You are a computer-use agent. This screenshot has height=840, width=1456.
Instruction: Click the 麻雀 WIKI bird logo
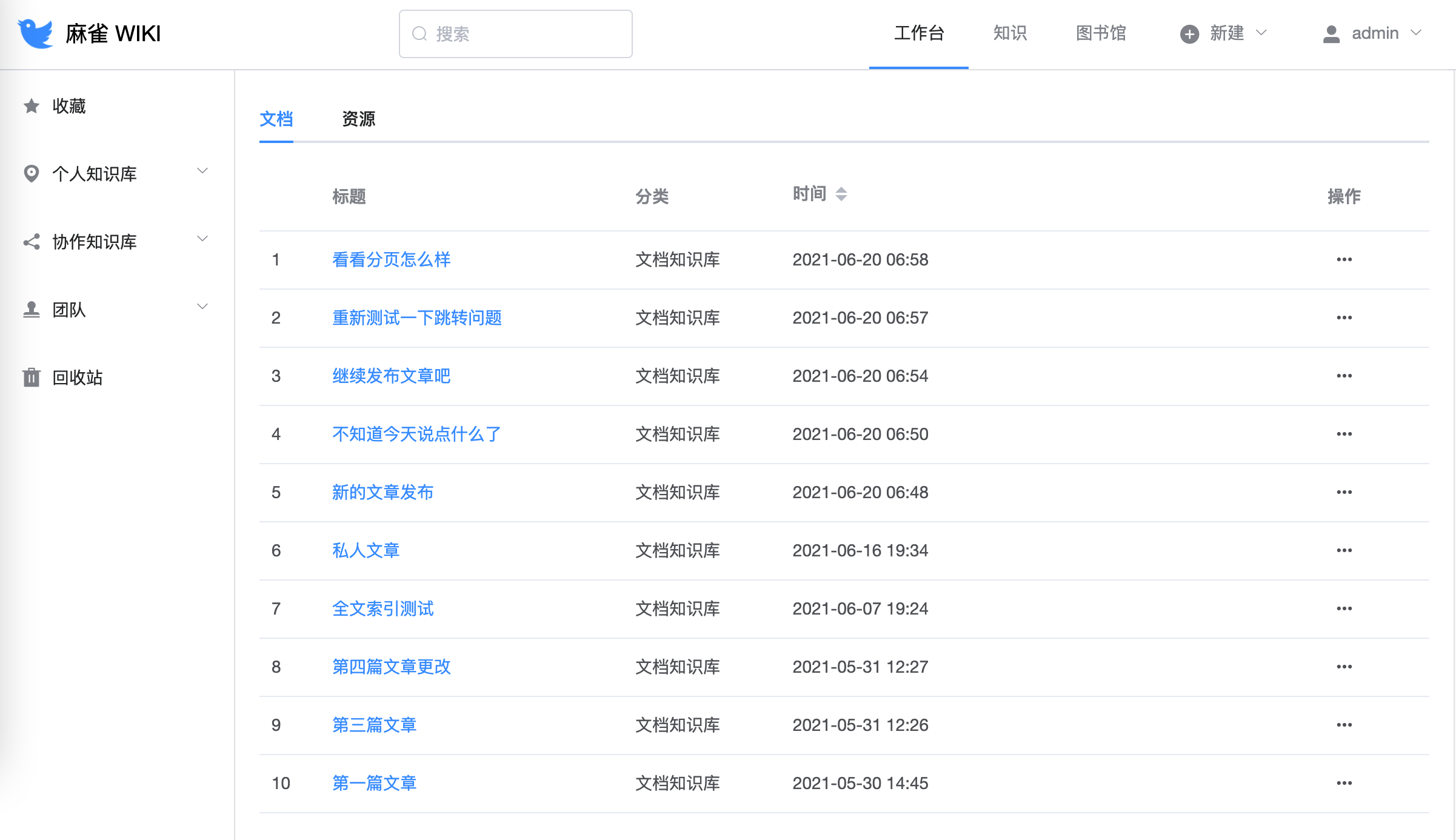coord(35,33)
